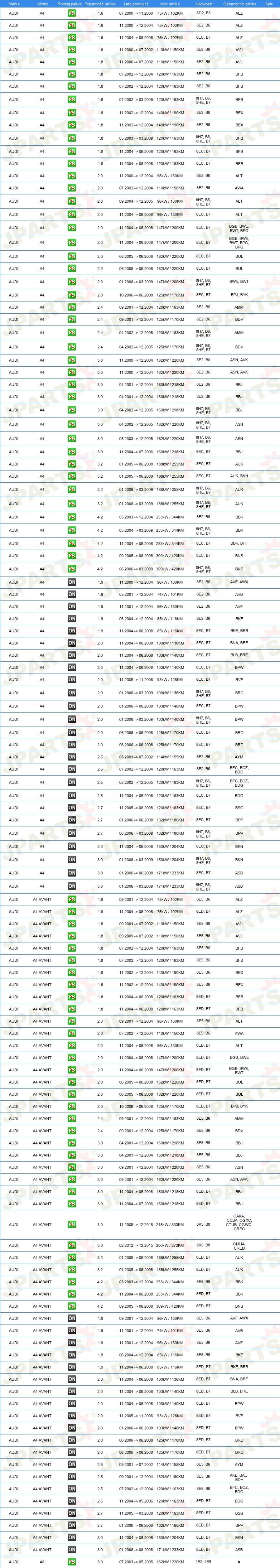This screenshot has width=280, height=1568.
Task: Click petrol icon in sedan A4 BPJ, BYK row
Action: click(x=72, y=295)
